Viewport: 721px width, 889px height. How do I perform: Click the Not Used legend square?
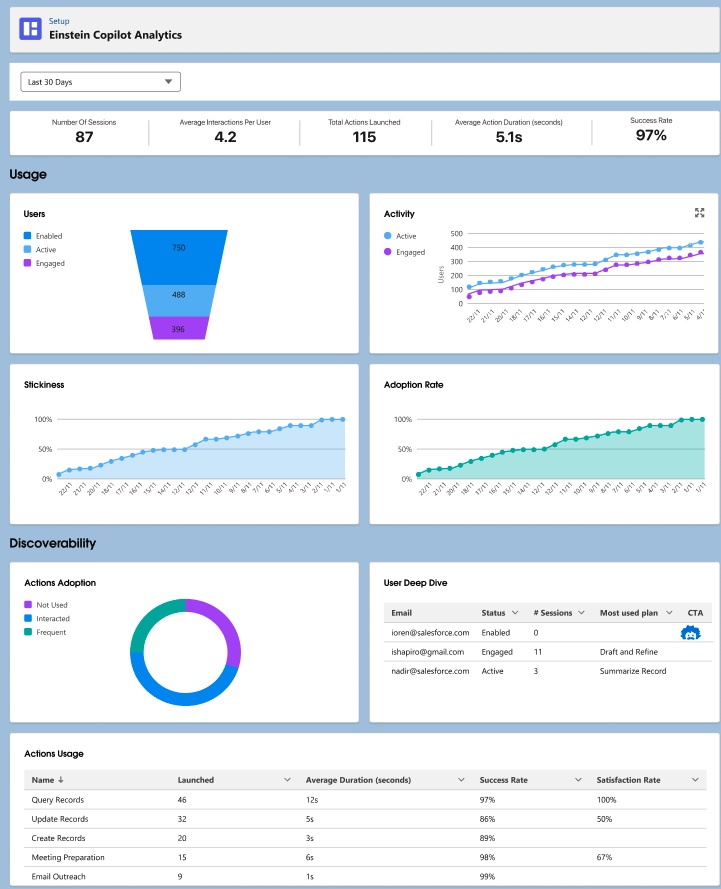click(x=28, y=604)
